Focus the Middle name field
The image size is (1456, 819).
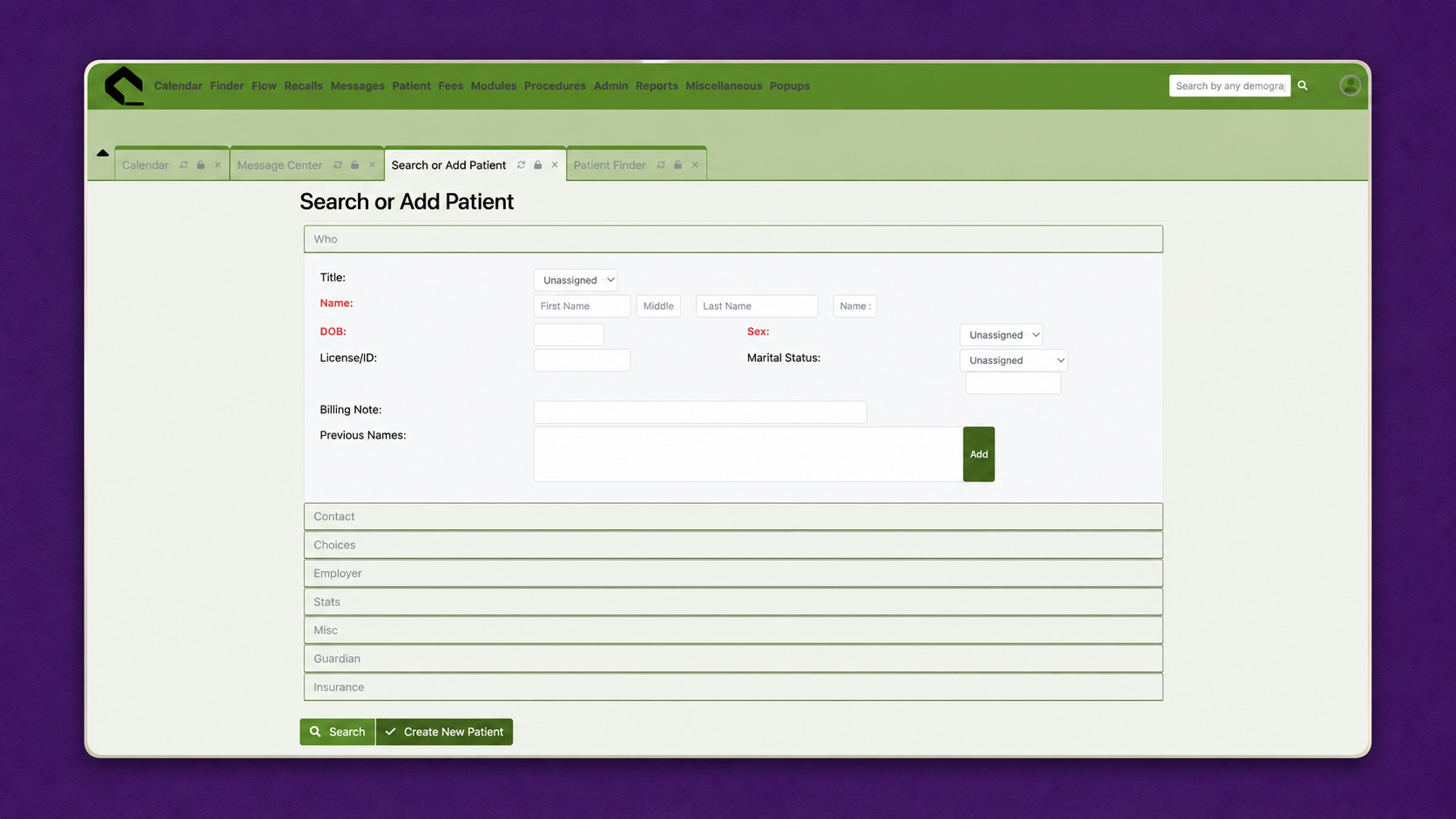tap(658, 306)
